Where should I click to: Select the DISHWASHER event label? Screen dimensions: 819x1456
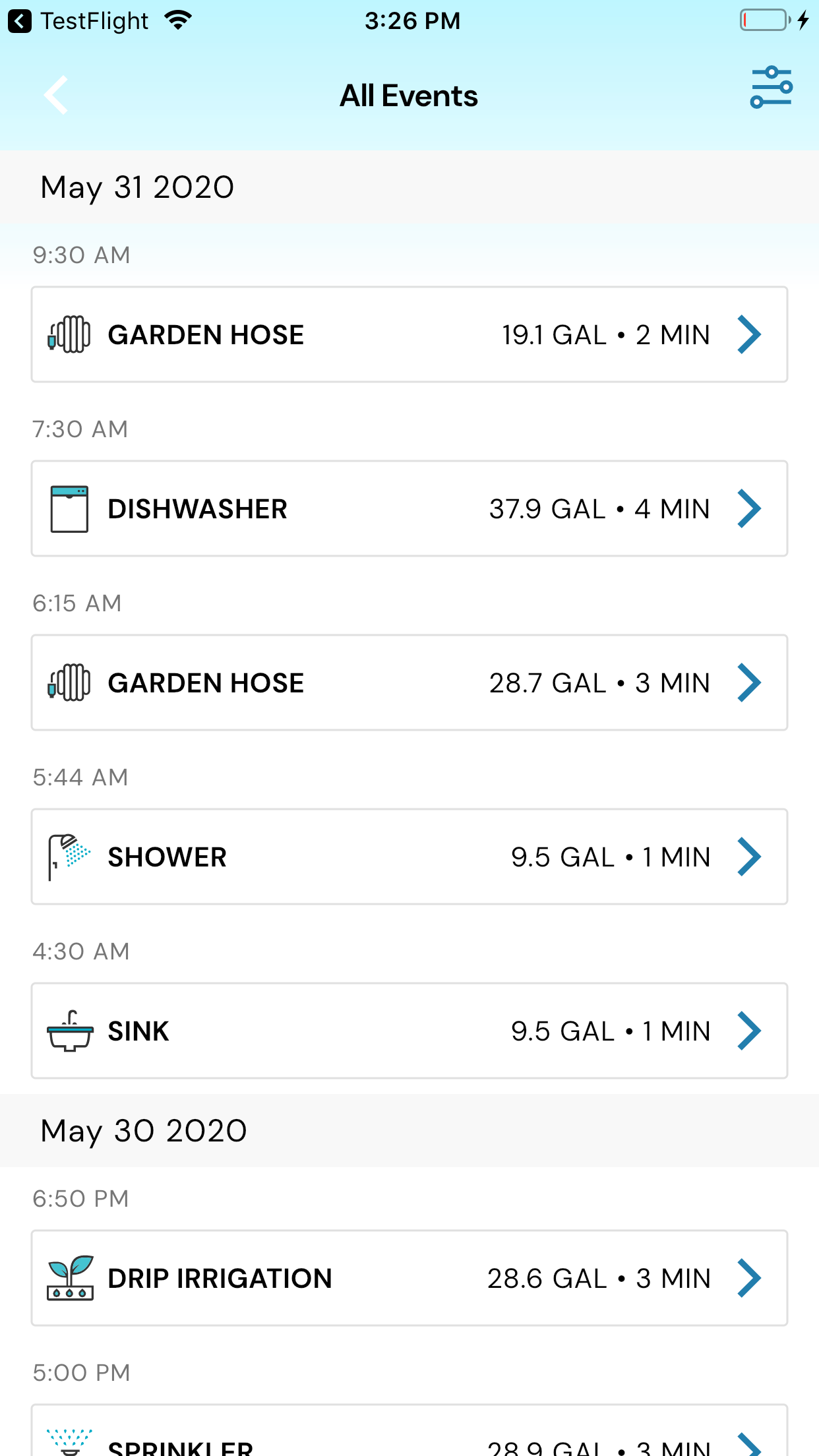tap(197, 509)
